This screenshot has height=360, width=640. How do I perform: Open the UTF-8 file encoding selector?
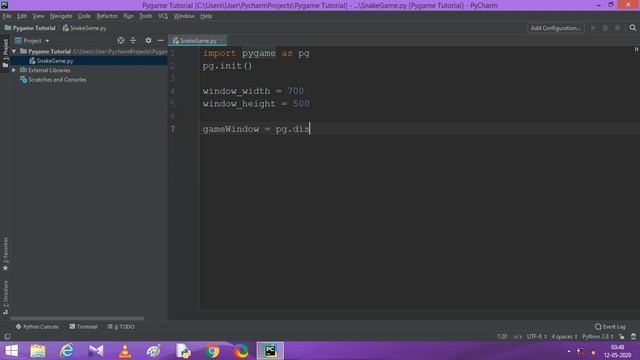point(537,337)
